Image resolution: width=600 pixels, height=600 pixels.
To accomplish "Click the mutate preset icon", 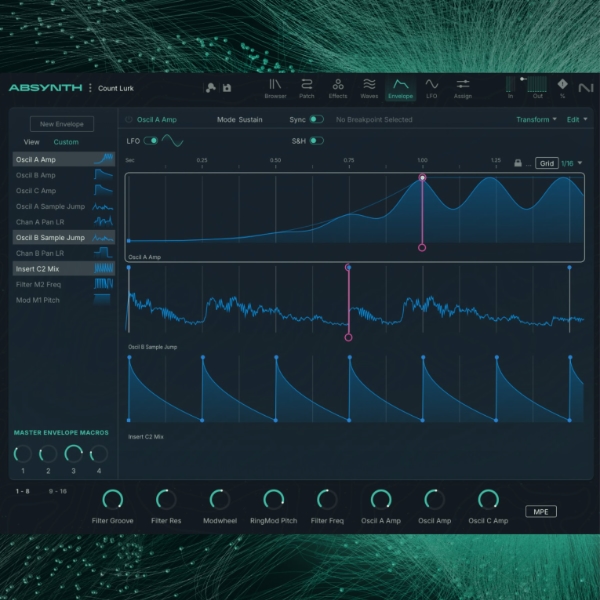I will pyautogui.click(x=210, y=88).
